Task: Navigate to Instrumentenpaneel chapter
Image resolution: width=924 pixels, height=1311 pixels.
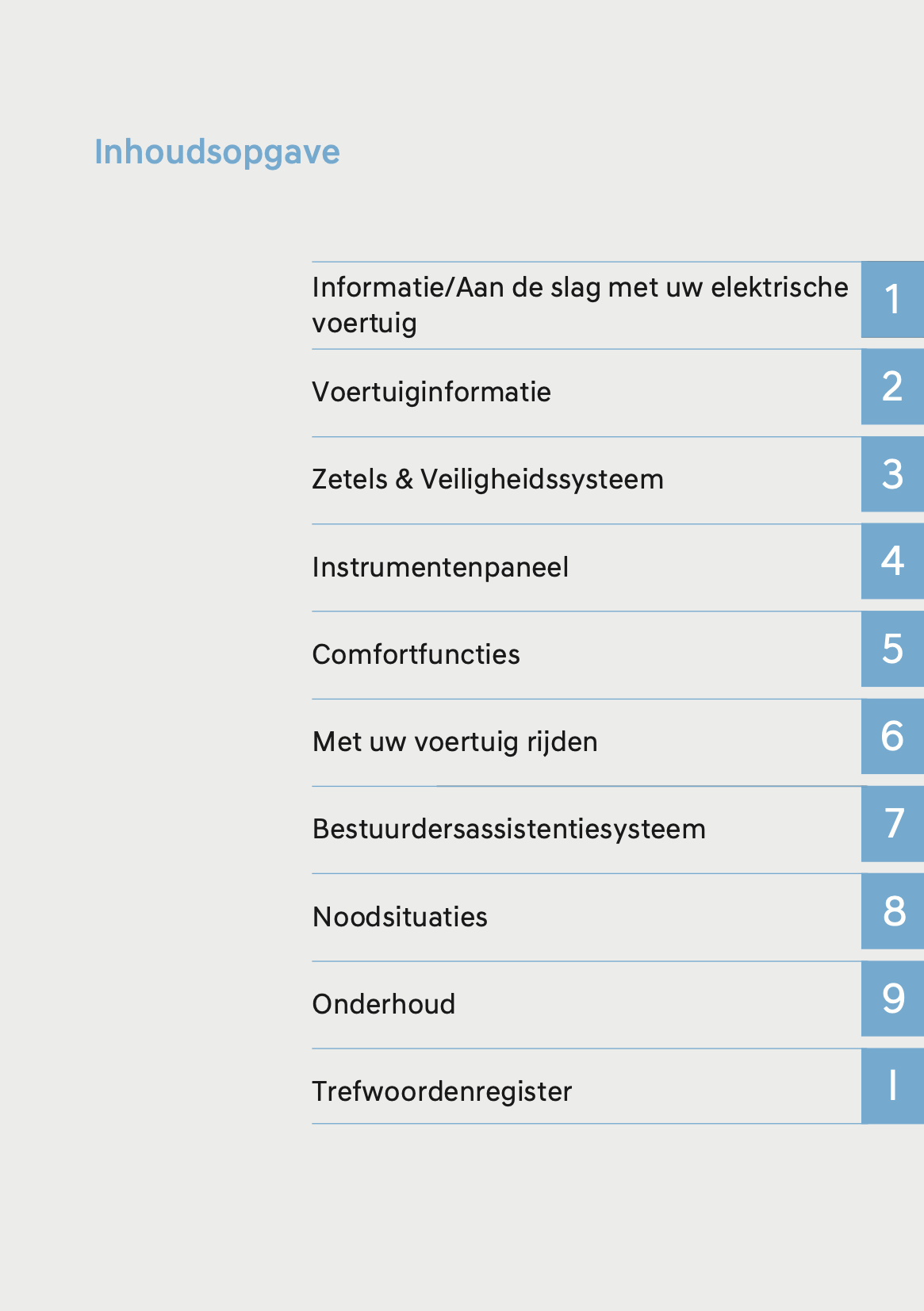Action: pos(440,567)
